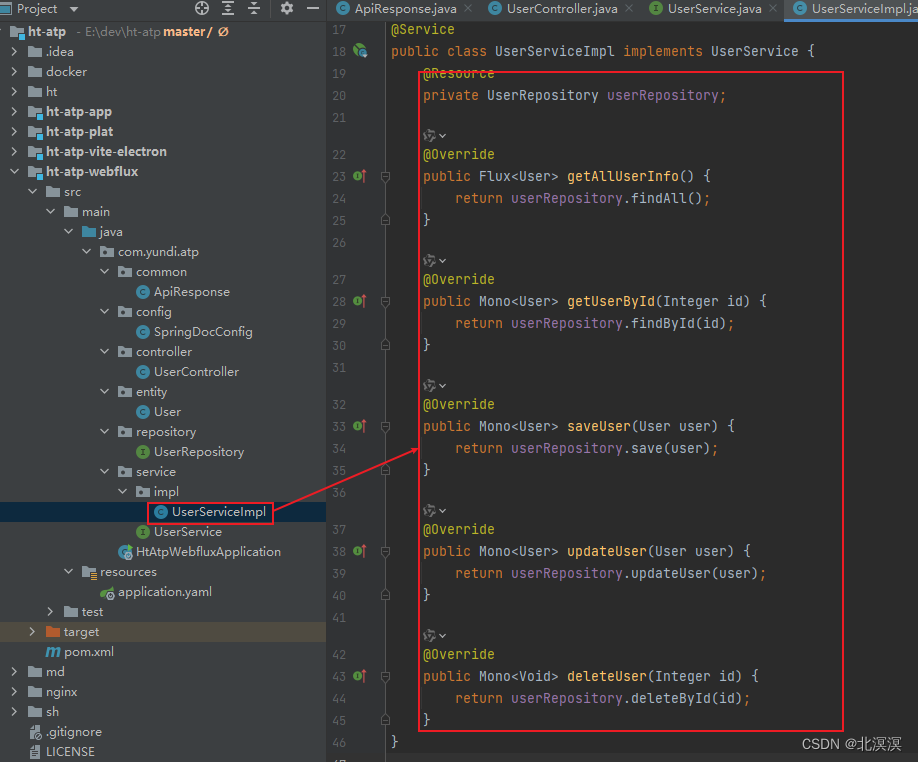Click the Spring bean gutter icon on line 18
Image resolution: width=918 pixels, height=762 pixels.
point(358,48)
